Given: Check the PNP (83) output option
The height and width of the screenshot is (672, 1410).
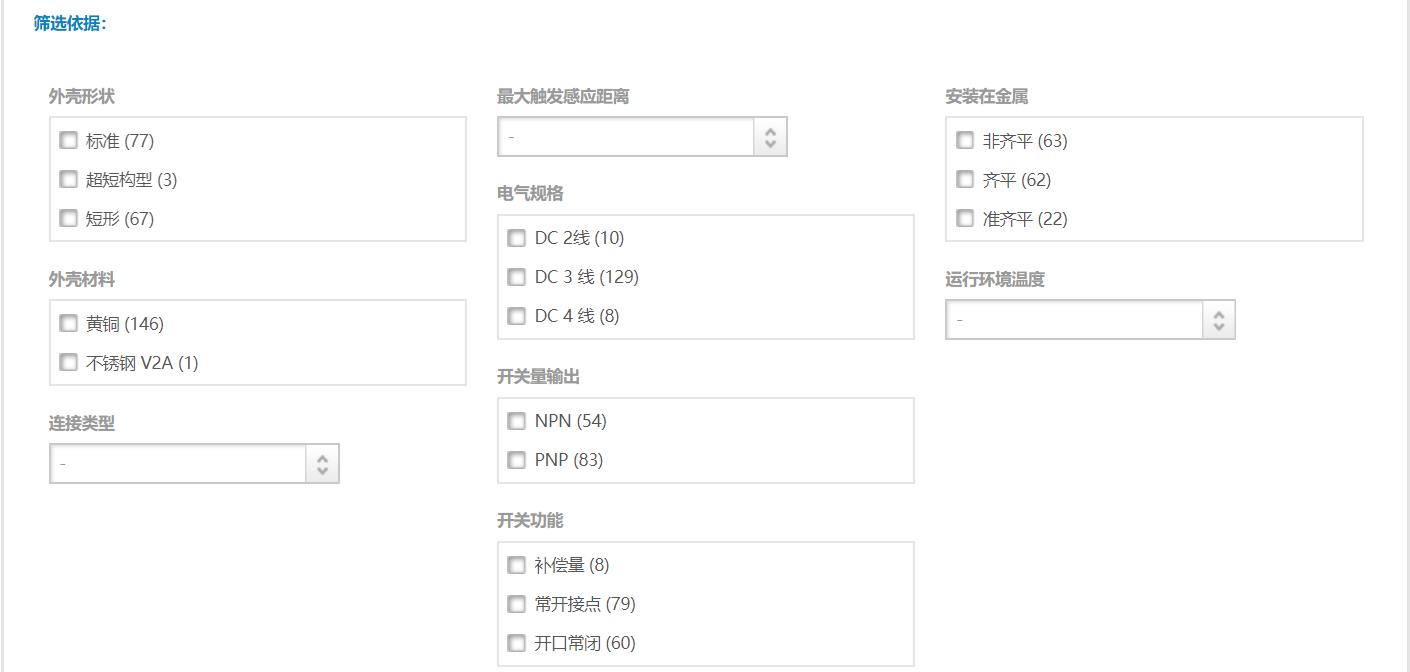Looking at the screenshot, I should click(516, 459).
